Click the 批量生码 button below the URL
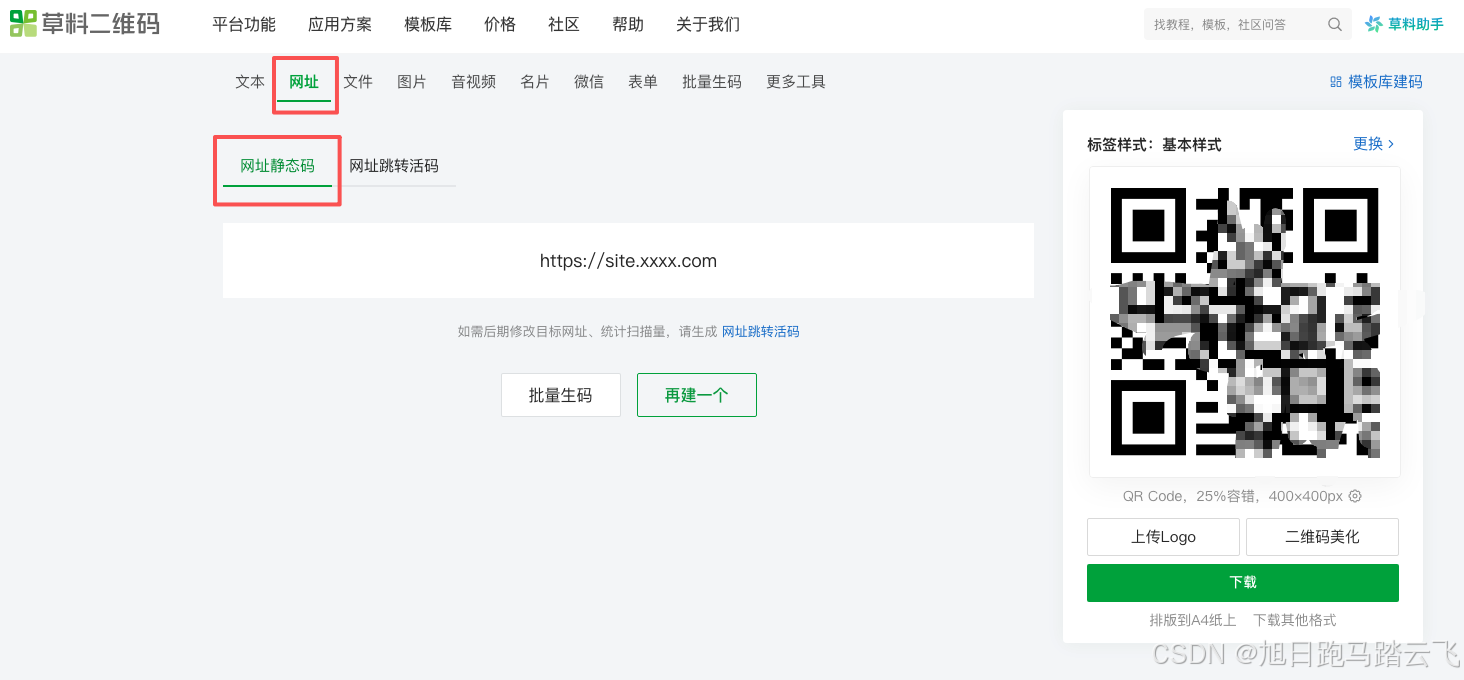The height and width of the screenshot is (680, 1464). coord(561,395)
